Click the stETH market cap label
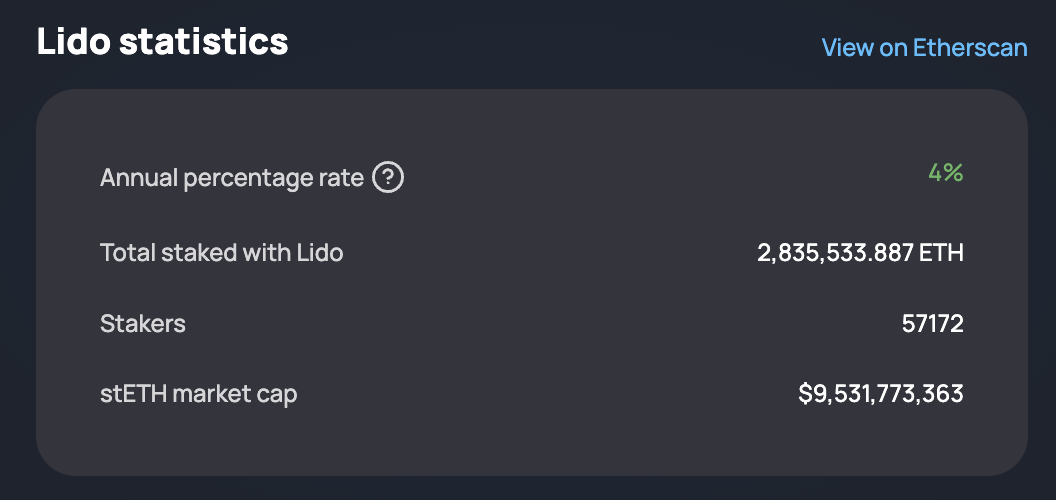1056x500 pixels. tap(199, 394)
